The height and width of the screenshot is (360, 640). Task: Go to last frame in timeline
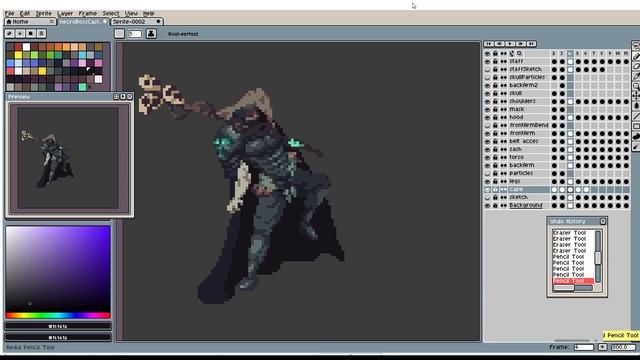531,44
